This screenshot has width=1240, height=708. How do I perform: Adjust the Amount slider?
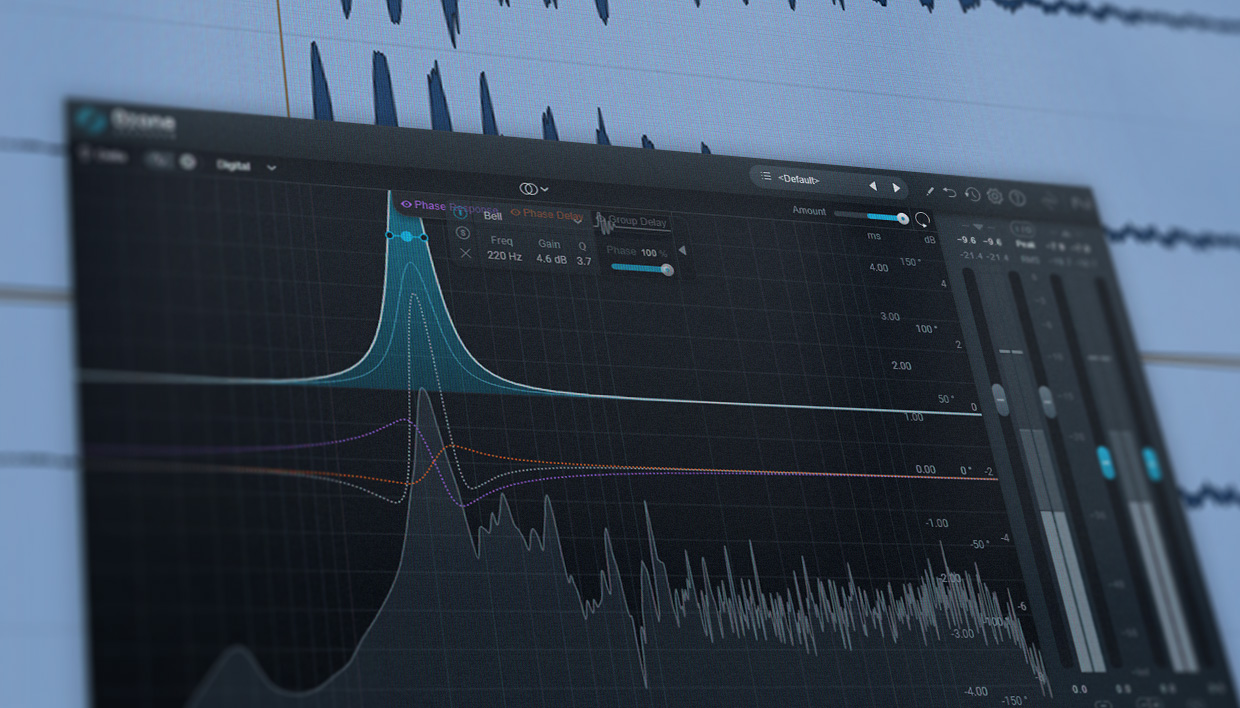tap(872, 216)
